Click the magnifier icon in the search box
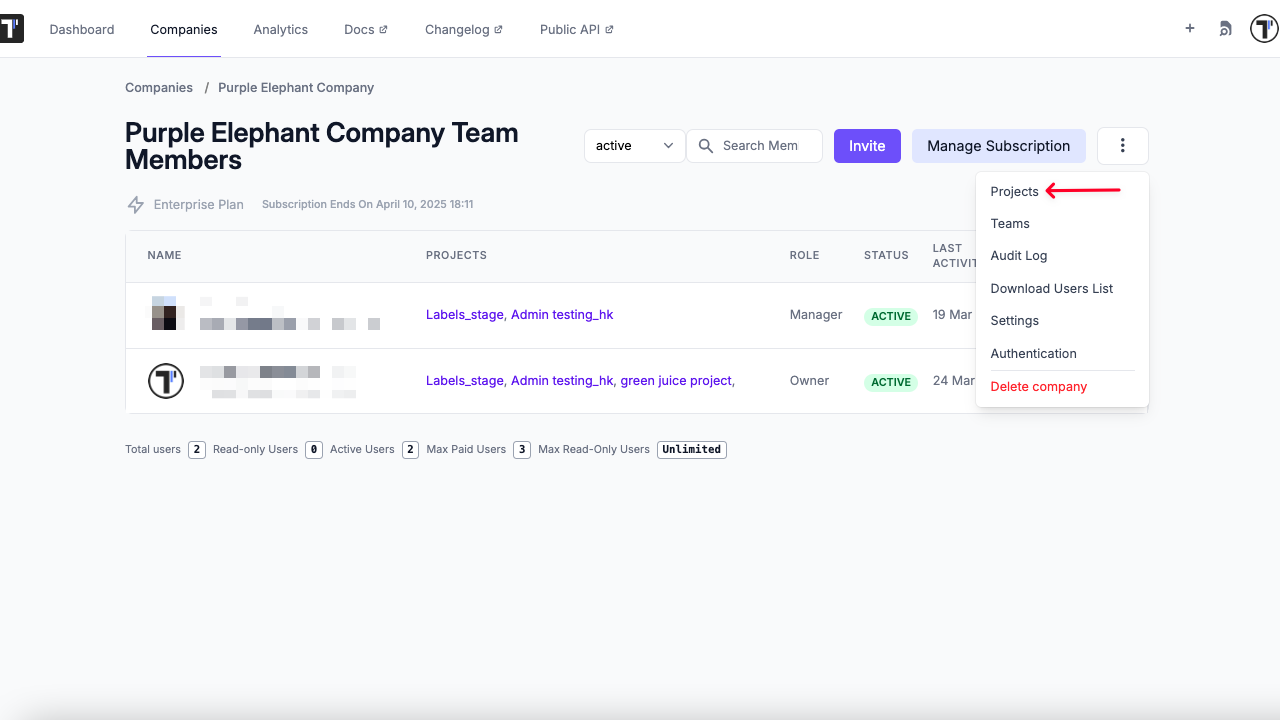The height and width of the screenshot is (720, 1280). tap(706, 146)
